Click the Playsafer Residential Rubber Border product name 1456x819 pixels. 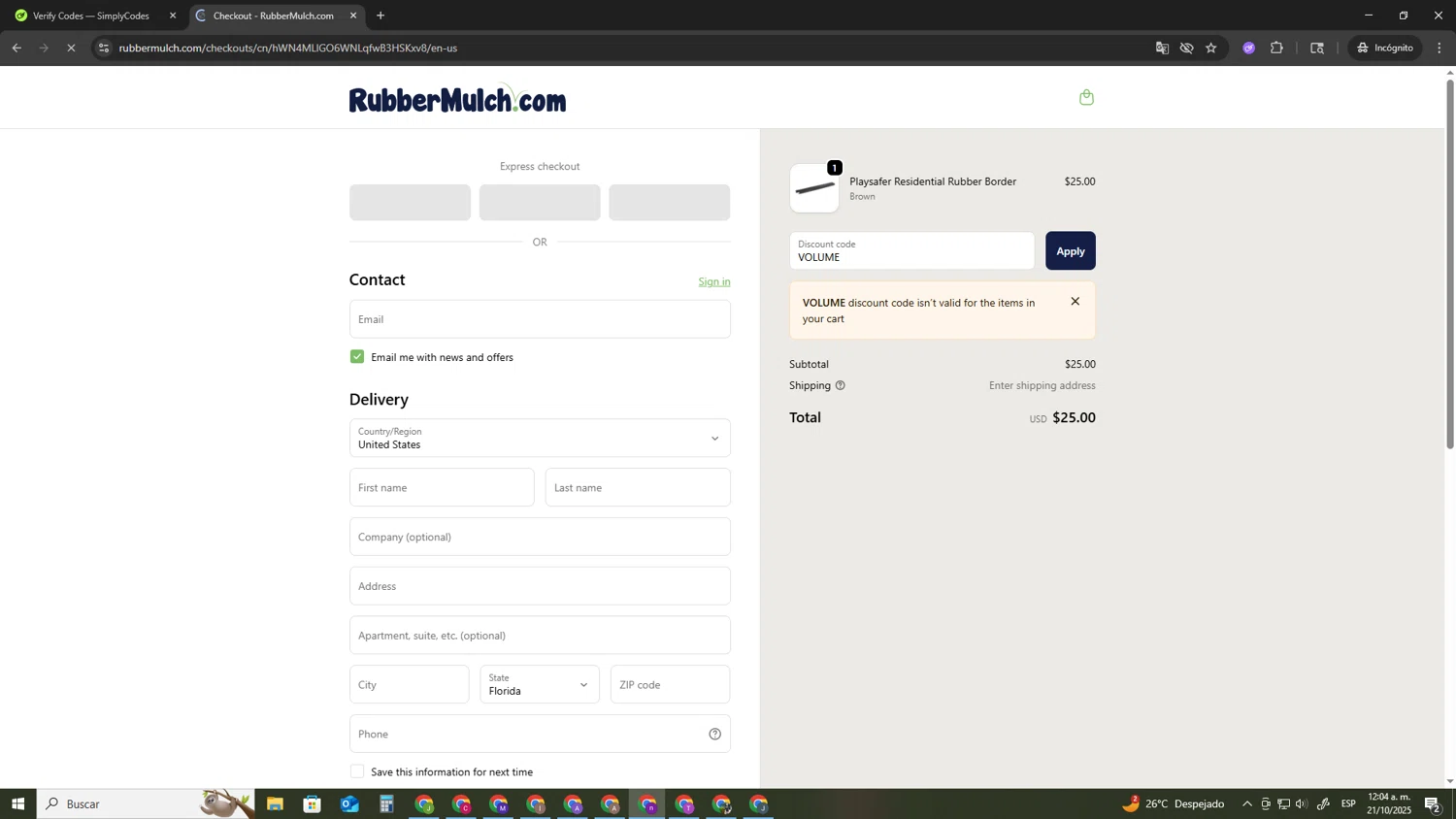click(933, 181)
